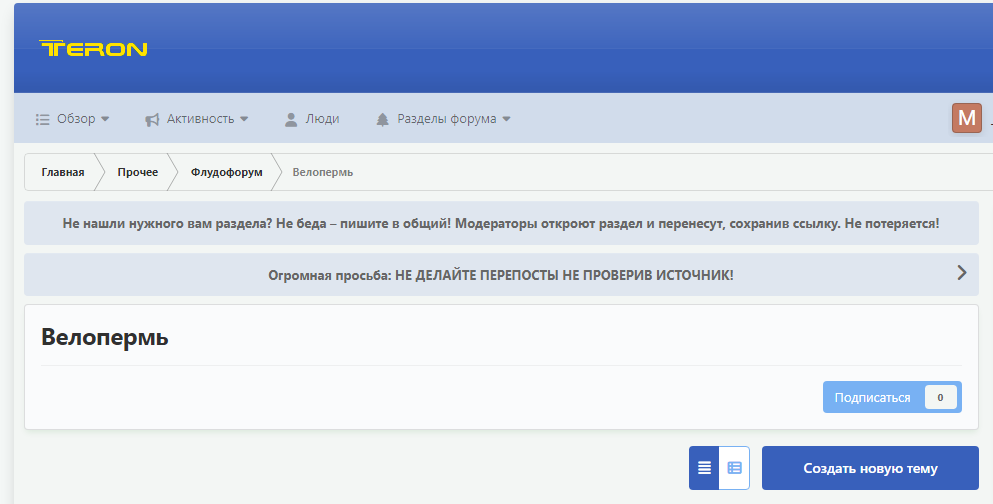Show next announcement with right chevron

[x=962, y=272]
